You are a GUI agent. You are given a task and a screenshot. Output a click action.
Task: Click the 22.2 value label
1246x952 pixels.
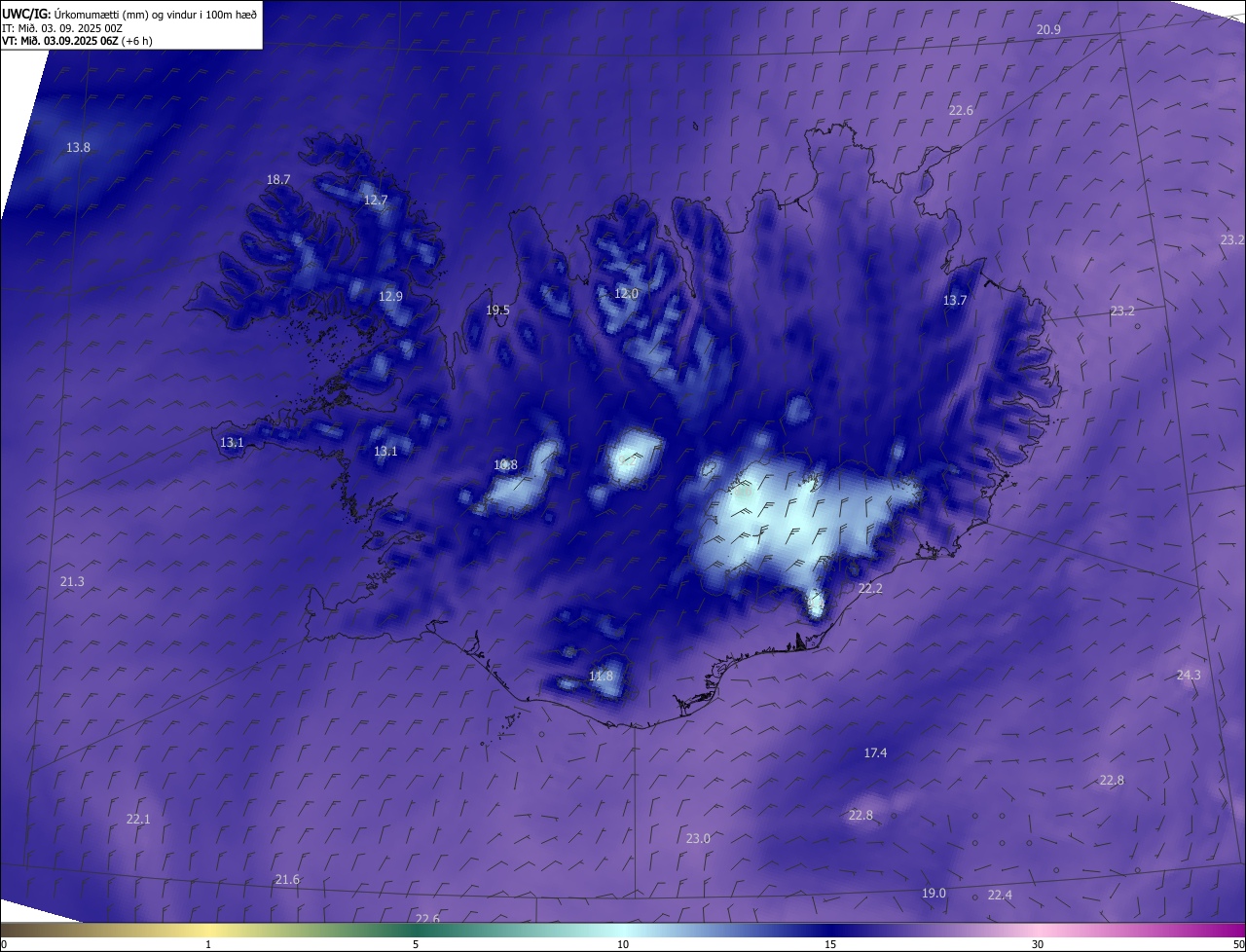pos(870,589)
